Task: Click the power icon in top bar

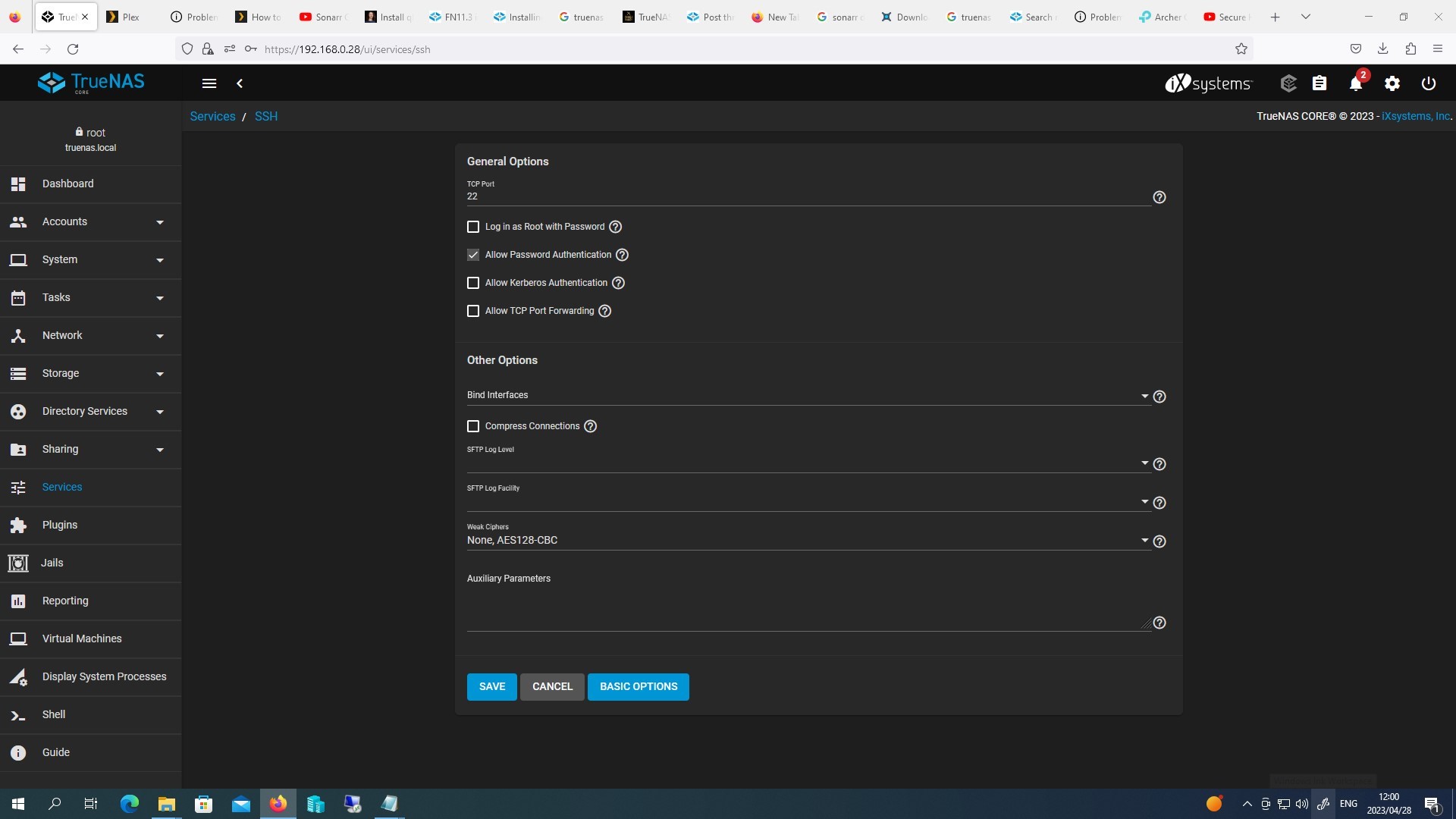Action: click(1428, 83)
